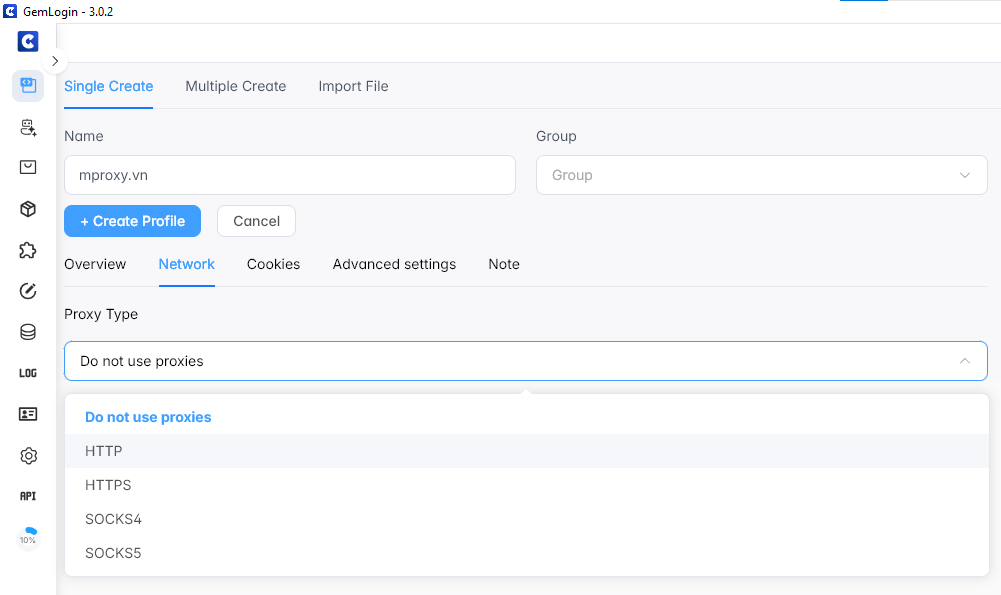This screenshot has width=1001, height=595.
Task: Open the database stack icon
Action: pyautogui.click(x=28, y=332)
